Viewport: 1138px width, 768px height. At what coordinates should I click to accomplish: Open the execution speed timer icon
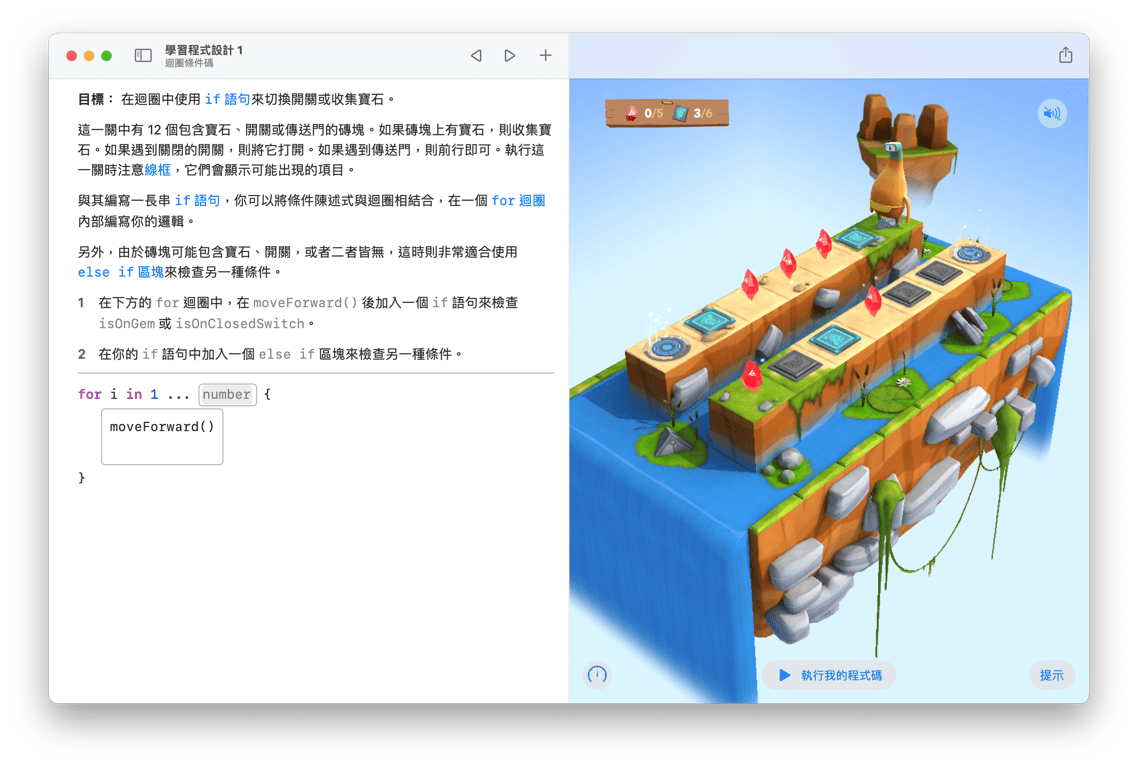point(597,675)
